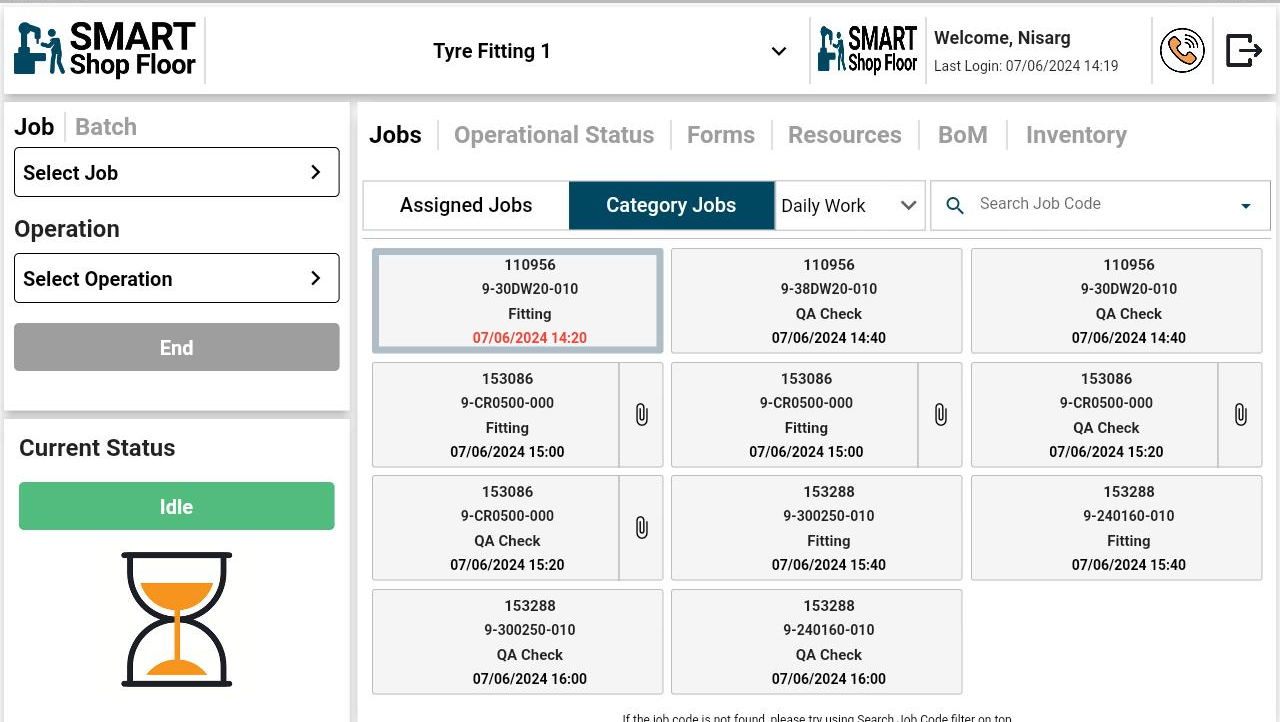Click the Search Job Code field
This screenshot has height=722, width=1280.
tap(1100, 204)
